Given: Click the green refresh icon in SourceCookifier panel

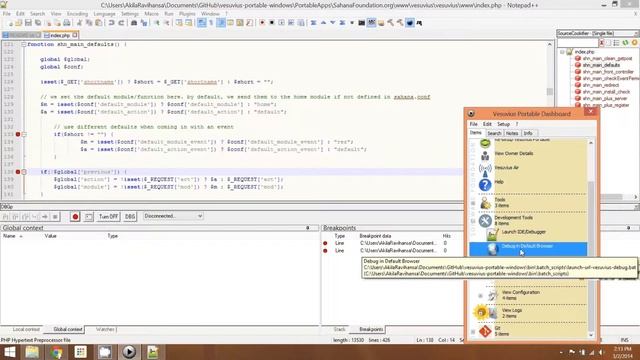Looking at the screenshot, I should click(x=625, y=42).
